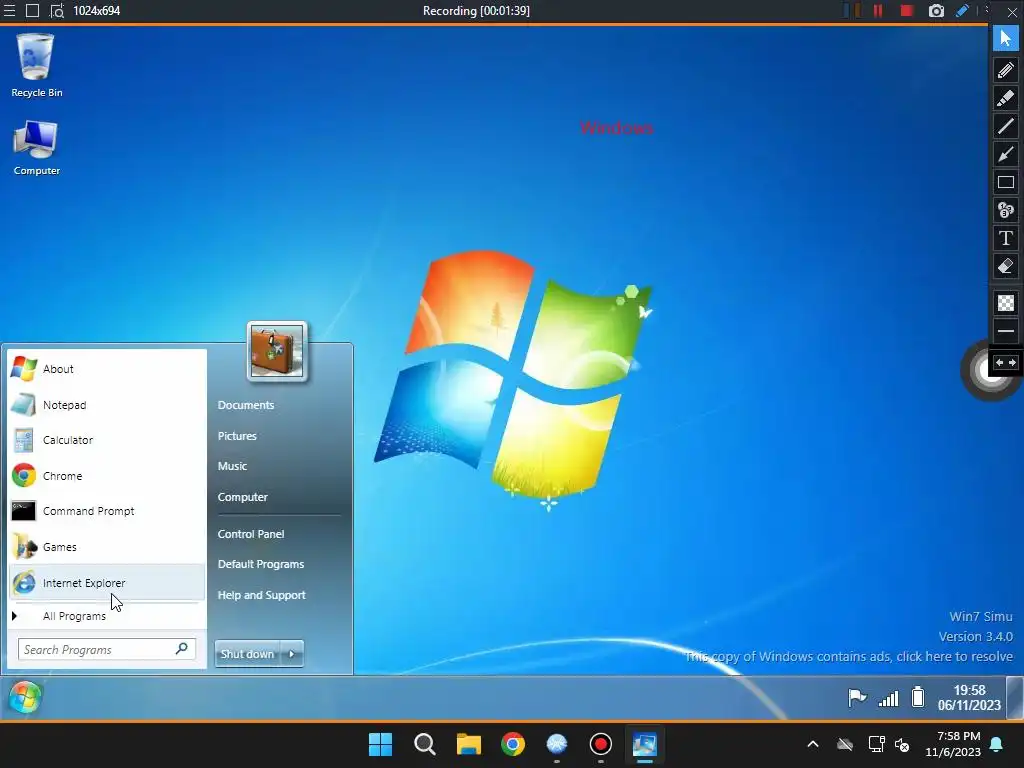Launch Internet Explorer from Start menu

107,583
